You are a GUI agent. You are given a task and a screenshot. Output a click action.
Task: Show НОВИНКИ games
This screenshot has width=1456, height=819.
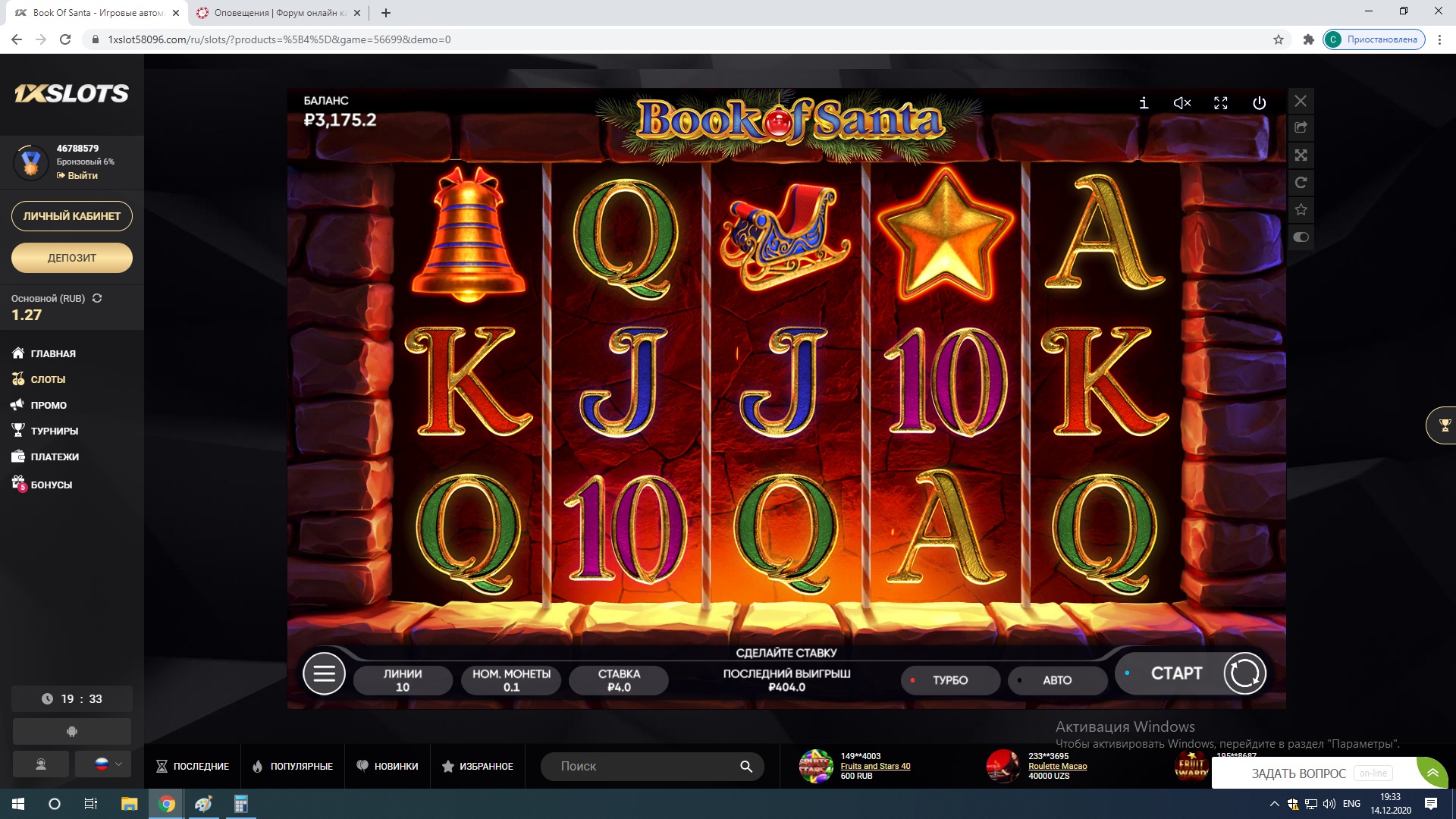387,767
